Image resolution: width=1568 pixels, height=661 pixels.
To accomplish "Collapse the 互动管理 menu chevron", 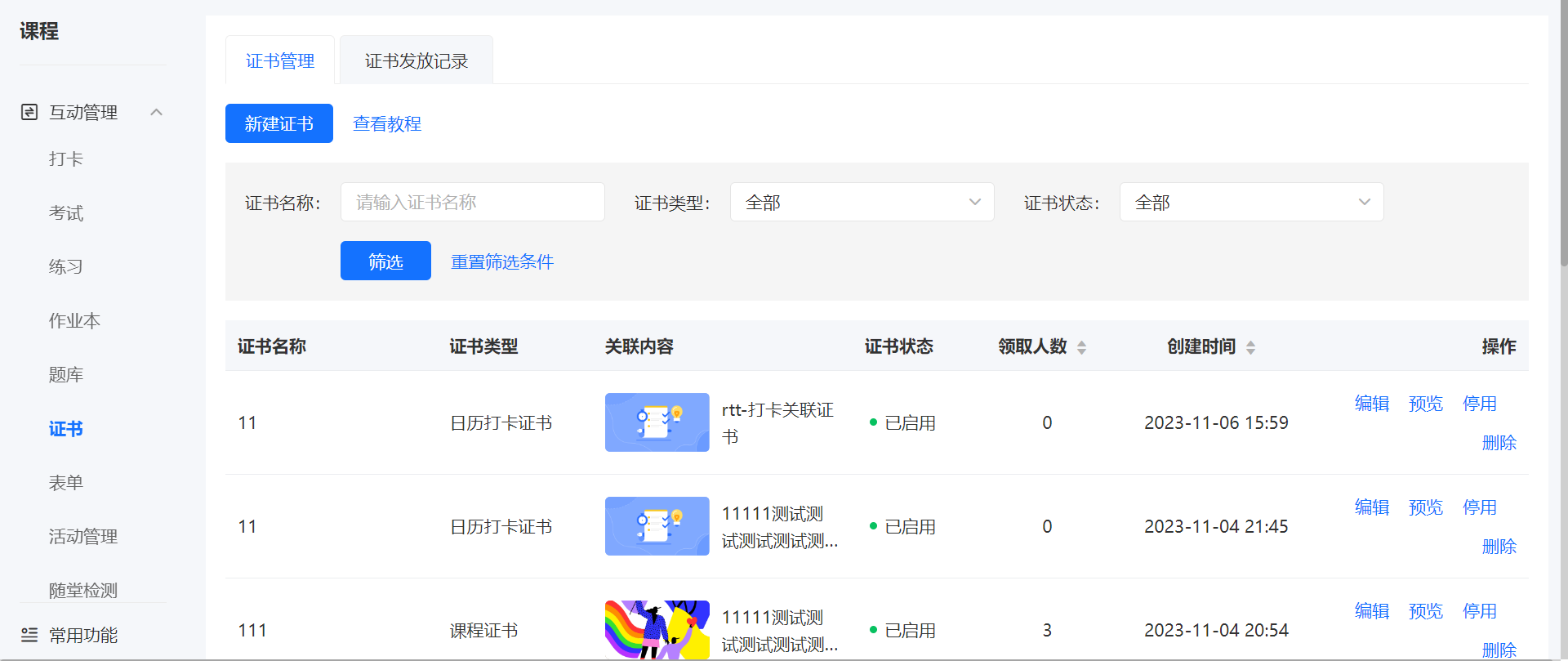I will [x=157, y=112].
